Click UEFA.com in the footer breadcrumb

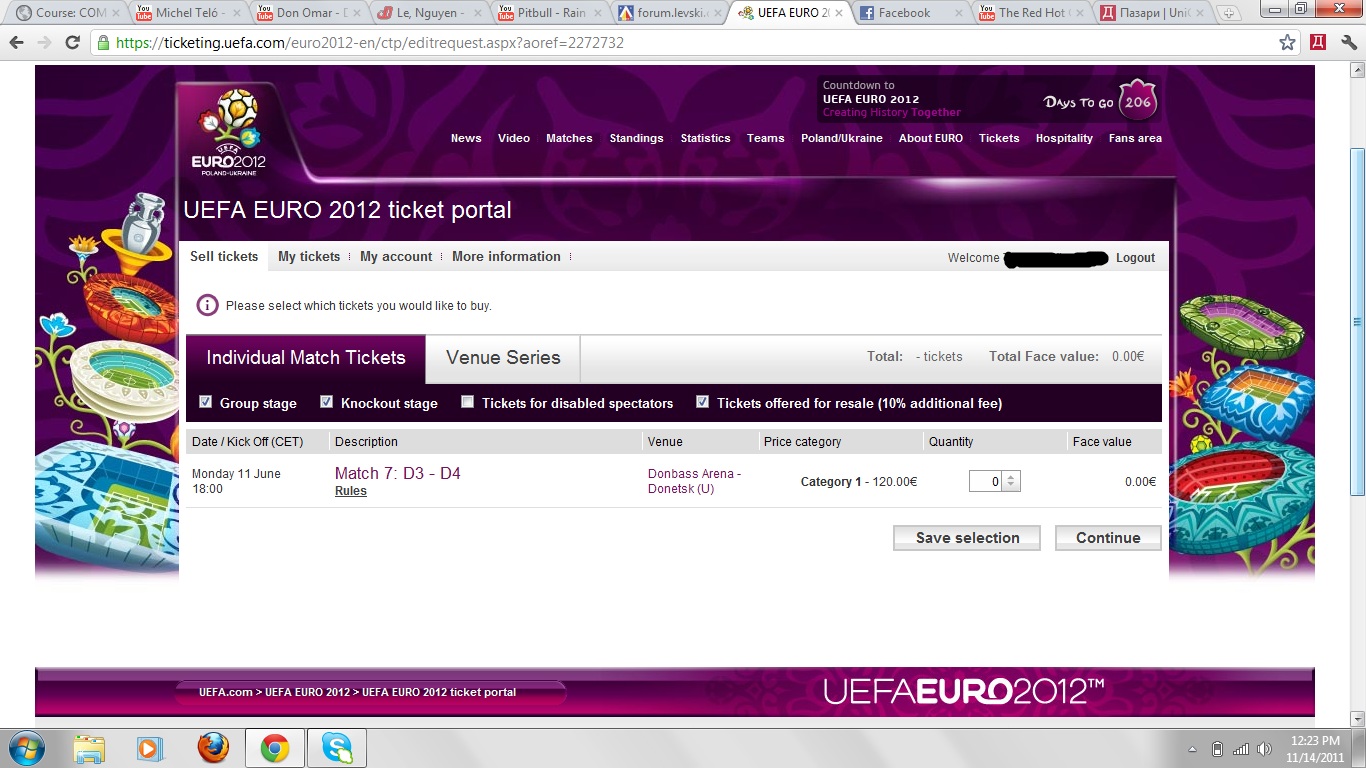[225, 692]
